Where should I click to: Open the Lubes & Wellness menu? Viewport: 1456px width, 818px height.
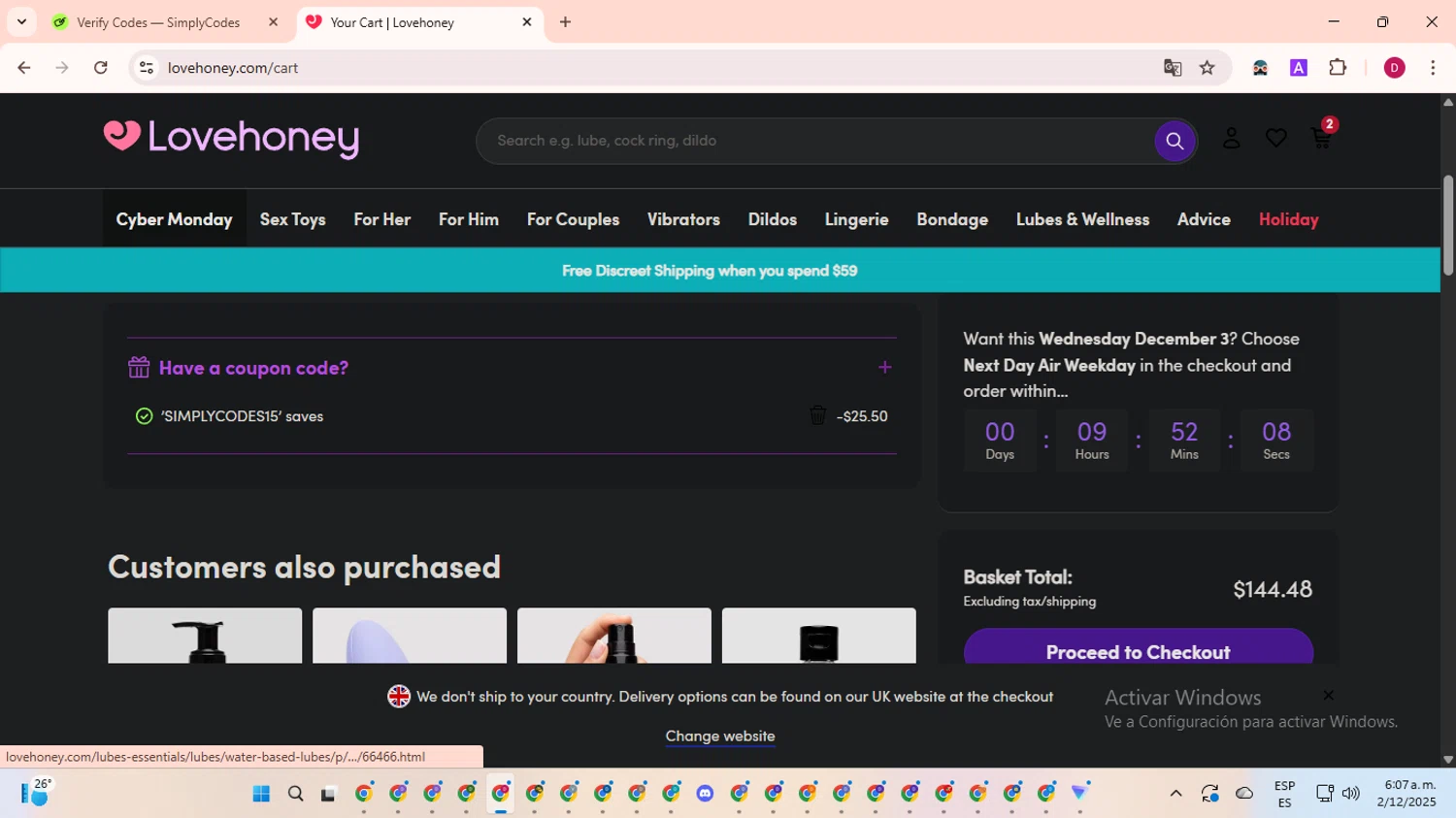click(x=1082, y=219)
